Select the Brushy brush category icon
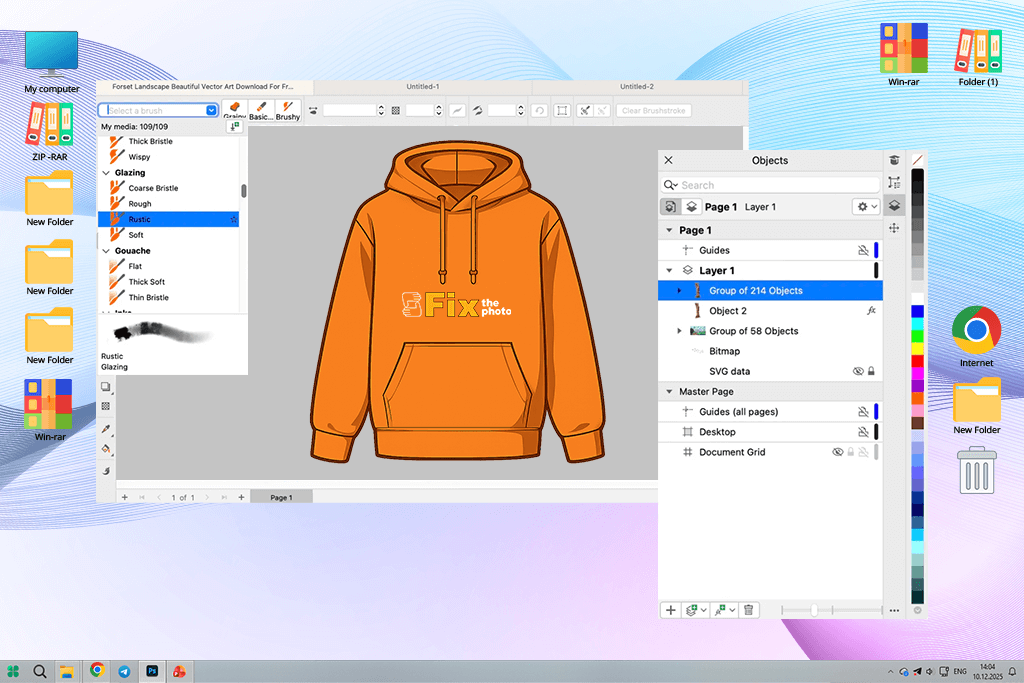The height and width of the screenshot is (683, 1024). 287,109
